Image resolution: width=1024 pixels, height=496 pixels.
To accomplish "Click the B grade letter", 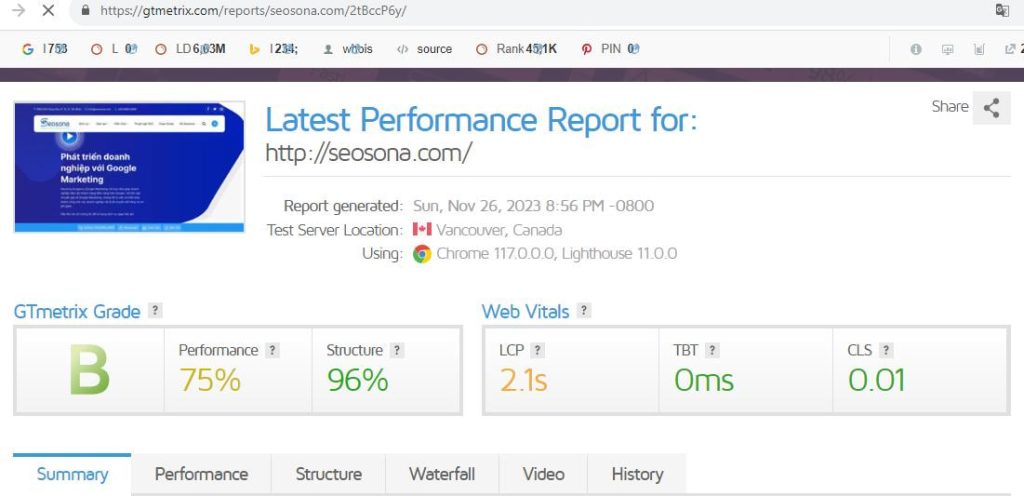I will (89, 370).
